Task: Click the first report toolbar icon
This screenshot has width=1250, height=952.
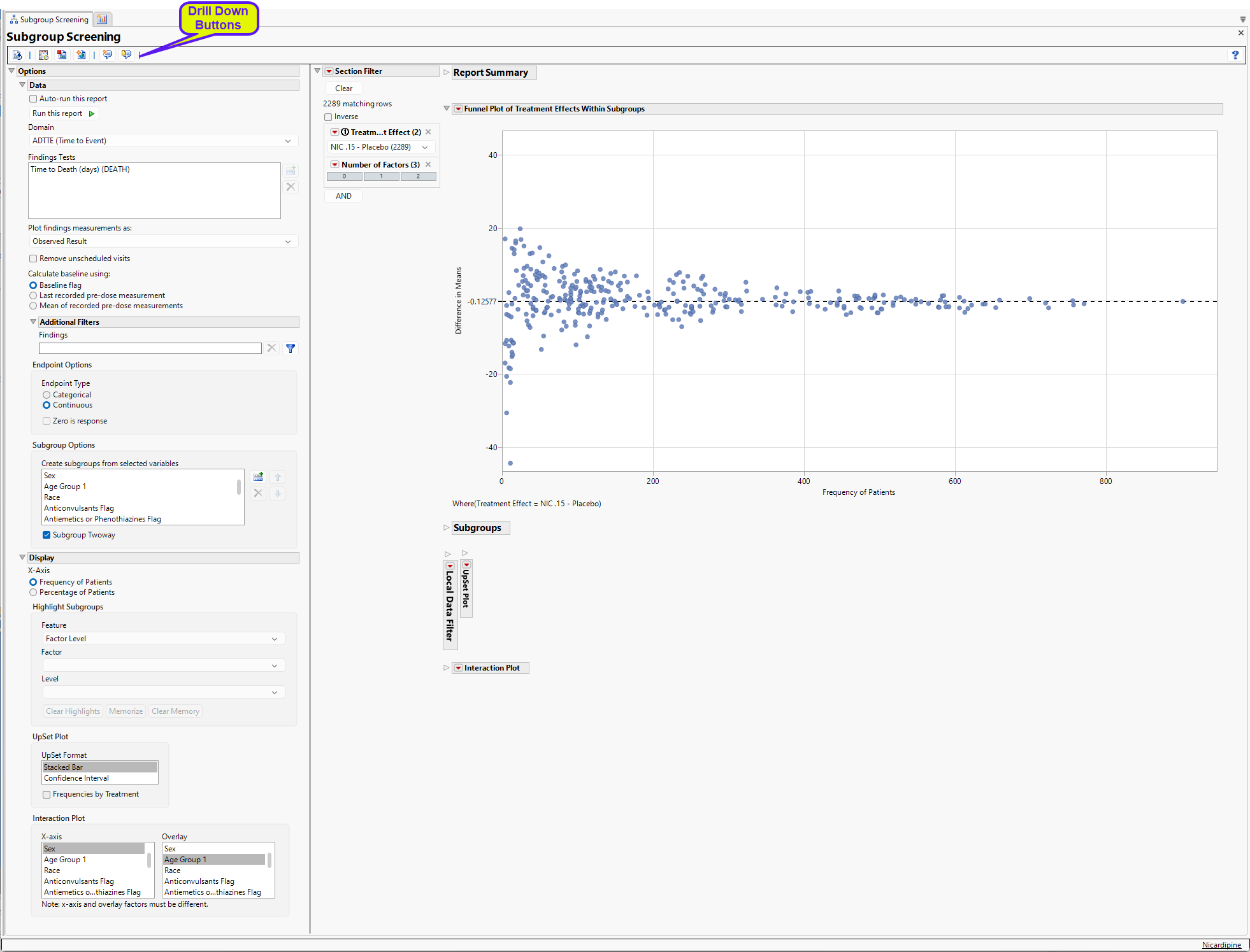Action: 17,55
